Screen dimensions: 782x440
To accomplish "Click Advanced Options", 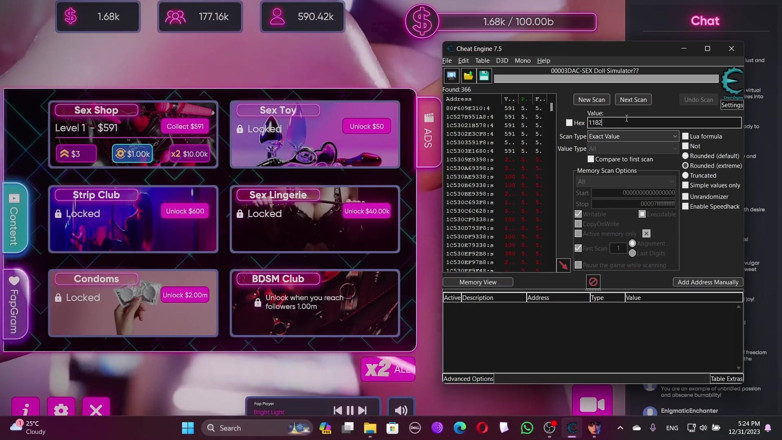I will pos(468,379).
